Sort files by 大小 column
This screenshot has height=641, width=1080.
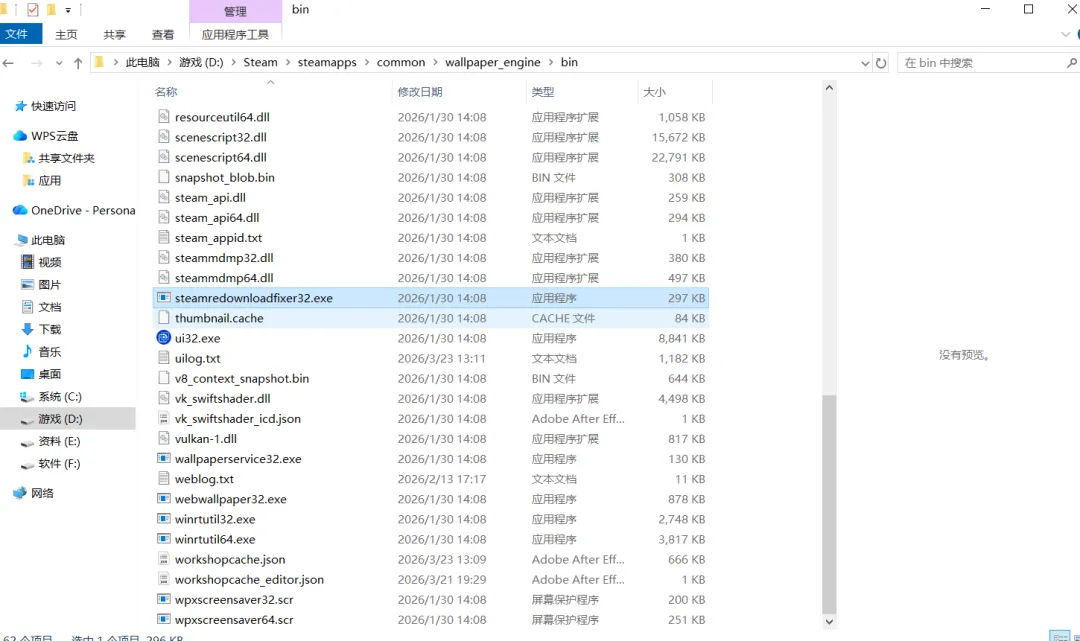pos(654,92)
